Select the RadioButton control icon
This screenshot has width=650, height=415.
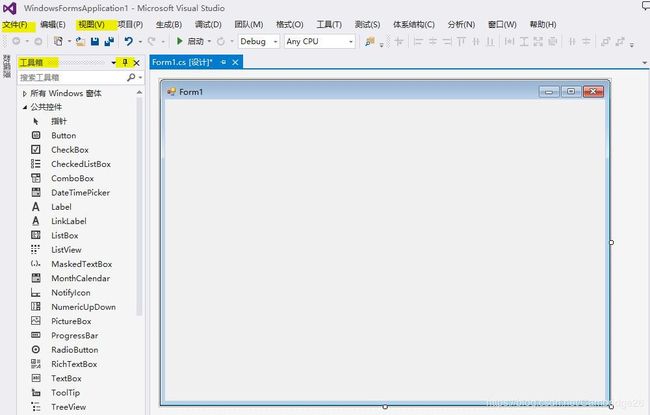point(36,349)
